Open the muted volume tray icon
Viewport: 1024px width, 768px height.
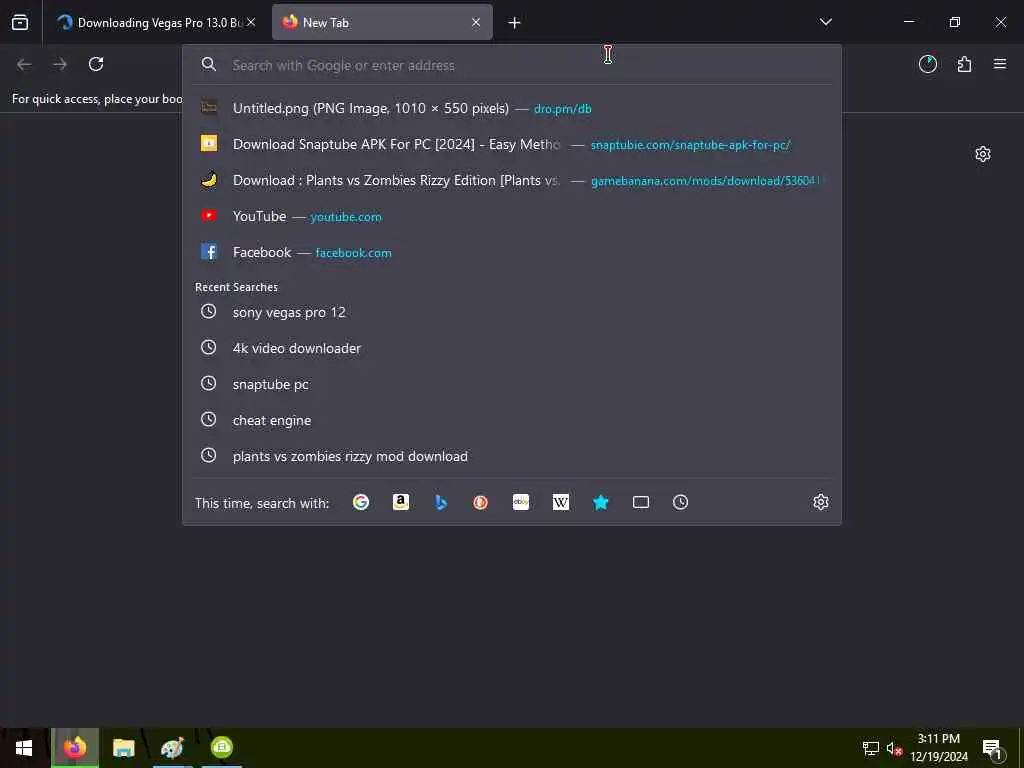(894, 749)
